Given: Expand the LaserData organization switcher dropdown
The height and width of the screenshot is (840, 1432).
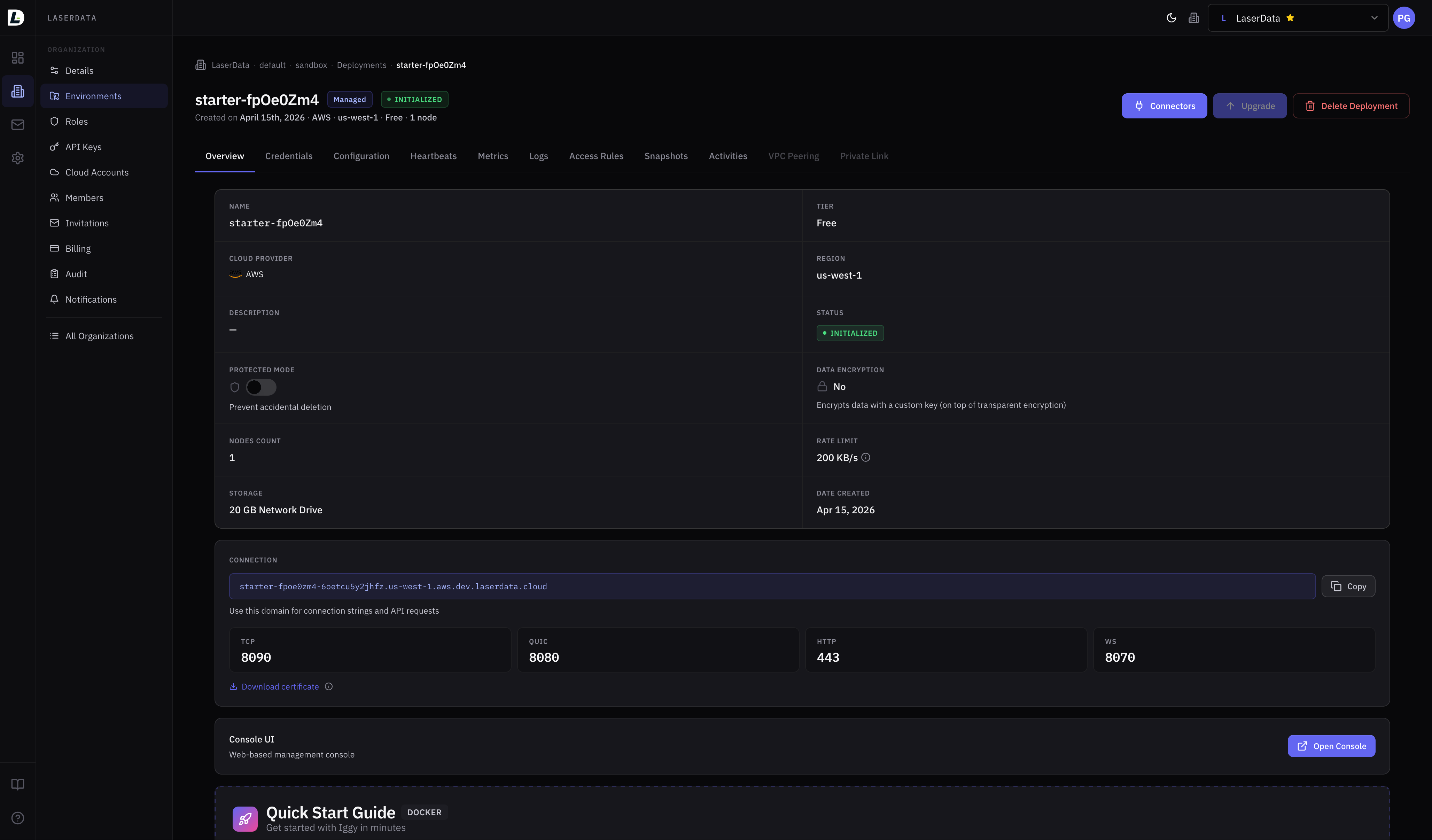Looking at the screenshot, I should pos(1375,18).
